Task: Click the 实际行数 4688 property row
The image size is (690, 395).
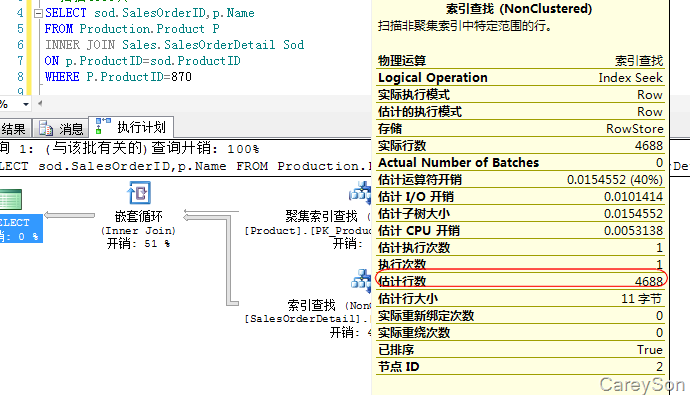Action: pos(521,146)
